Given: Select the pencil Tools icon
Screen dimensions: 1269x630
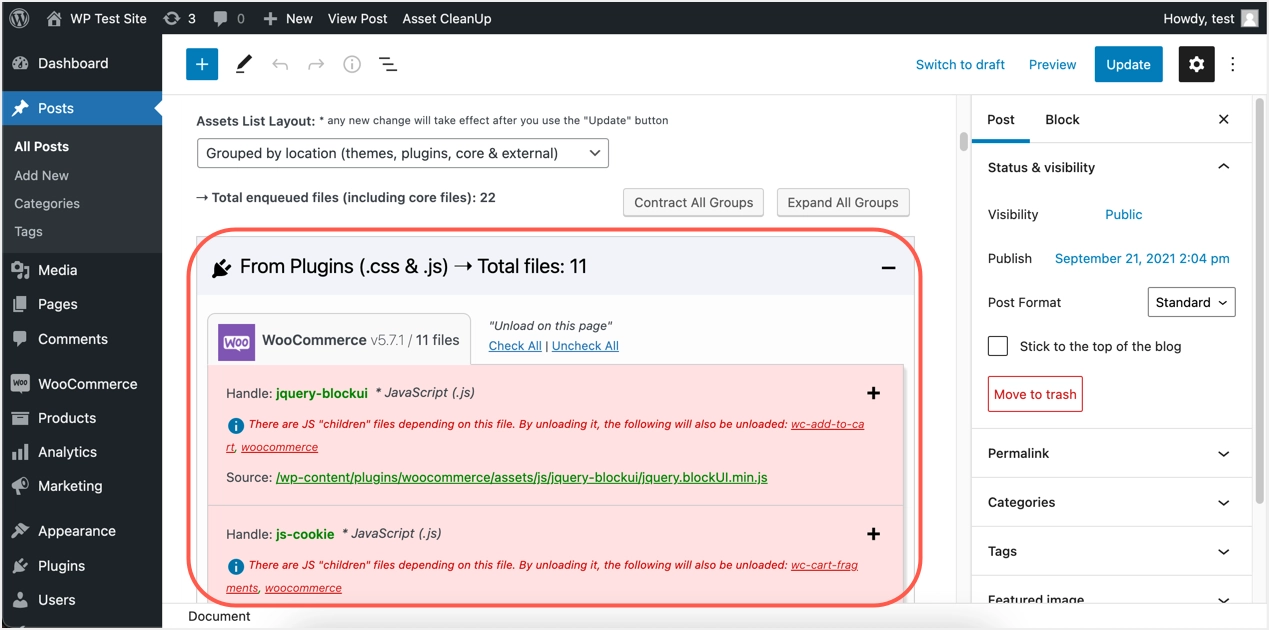Looking at the screenshot, I should pyautogui.click(x=243, y=64).
